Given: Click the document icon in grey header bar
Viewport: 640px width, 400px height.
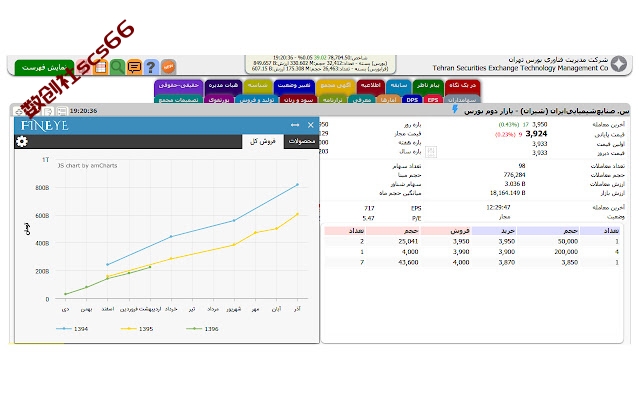Looking at the screenshot, I should [x=48, y=111].
